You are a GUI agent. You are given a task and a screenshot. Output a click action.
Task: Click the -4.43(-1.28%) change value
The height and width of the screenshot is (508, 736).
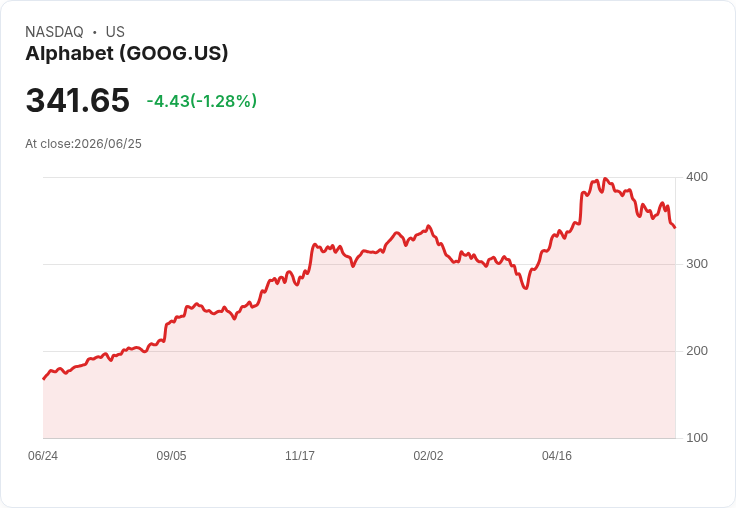coord(202,101)
